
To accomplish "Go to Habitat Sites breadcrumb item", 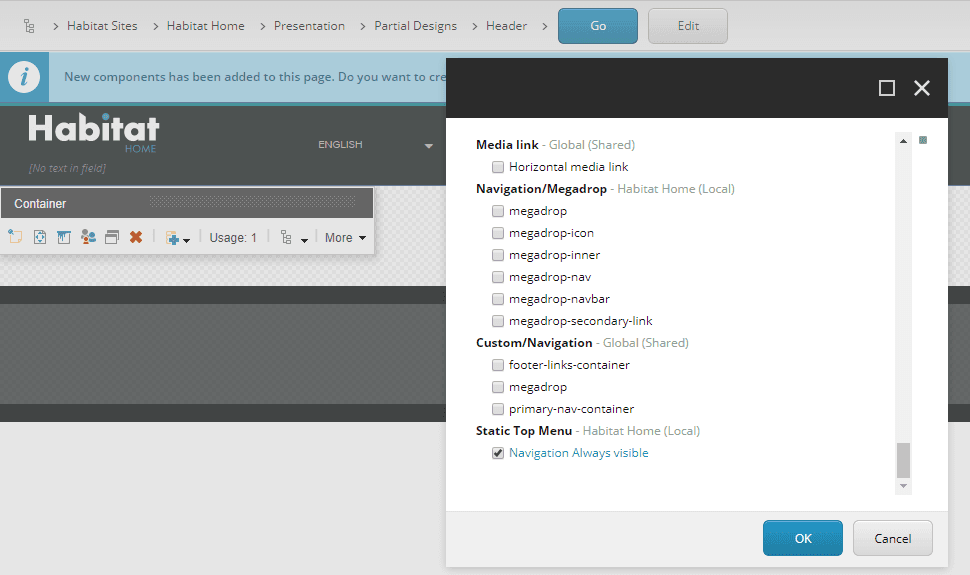I will 102,26.
